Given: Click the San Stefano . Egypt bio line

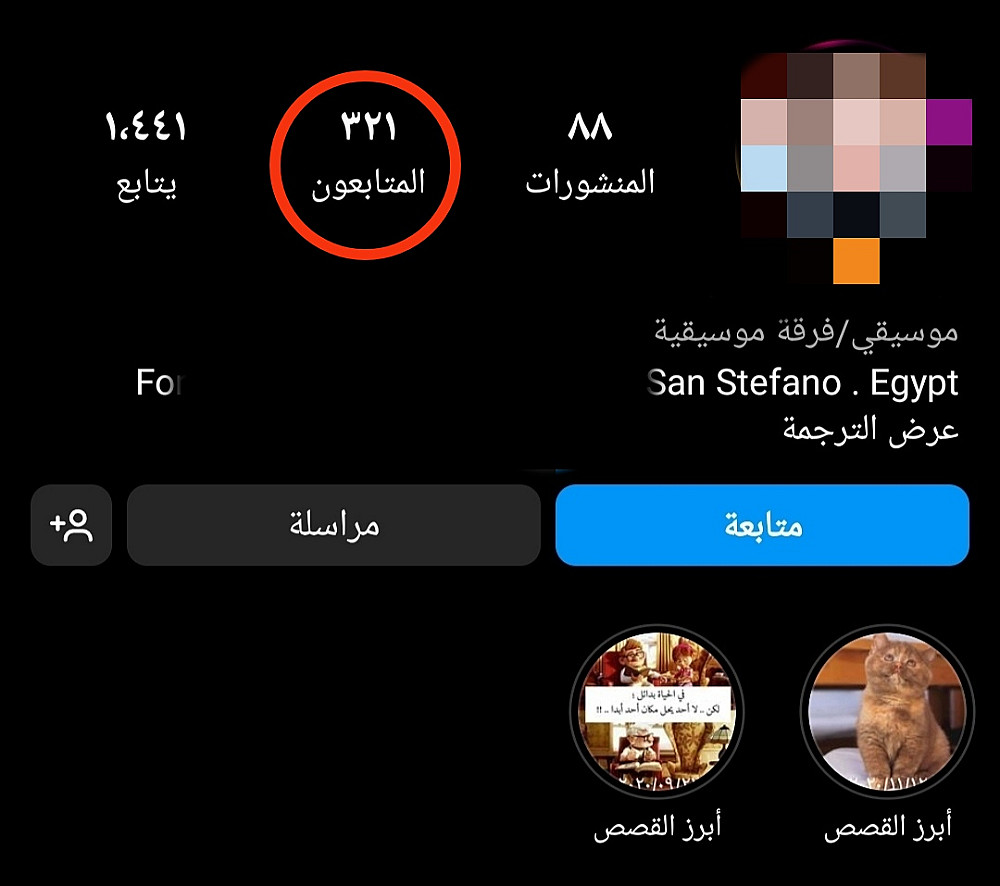Looking at the screenshot, I should point(802,384).
